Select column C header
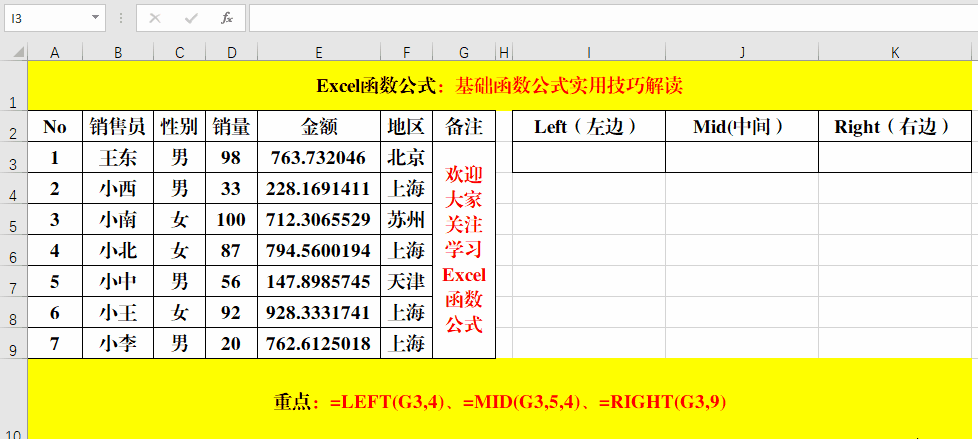 180,53
